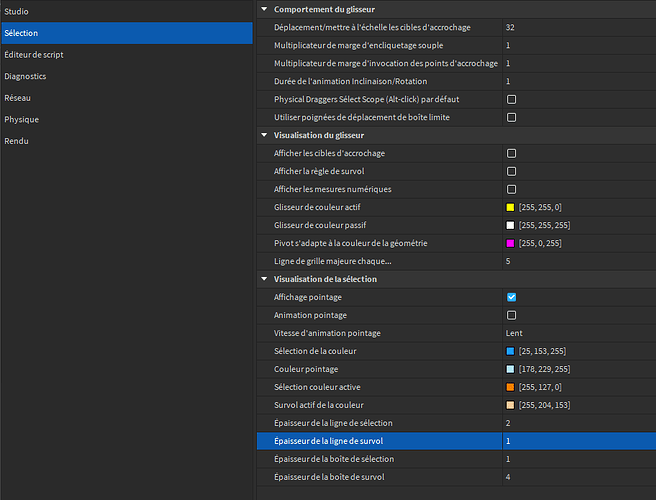Open the Studio settings category
The width and height of the screenshot is (656, 500).
[18, 11]
